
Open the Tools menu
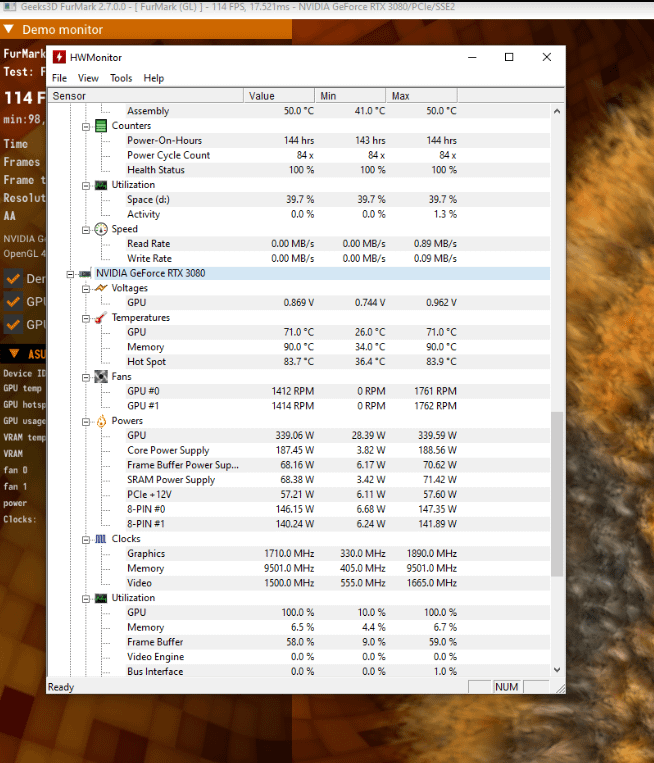click(x=121, y=78)
